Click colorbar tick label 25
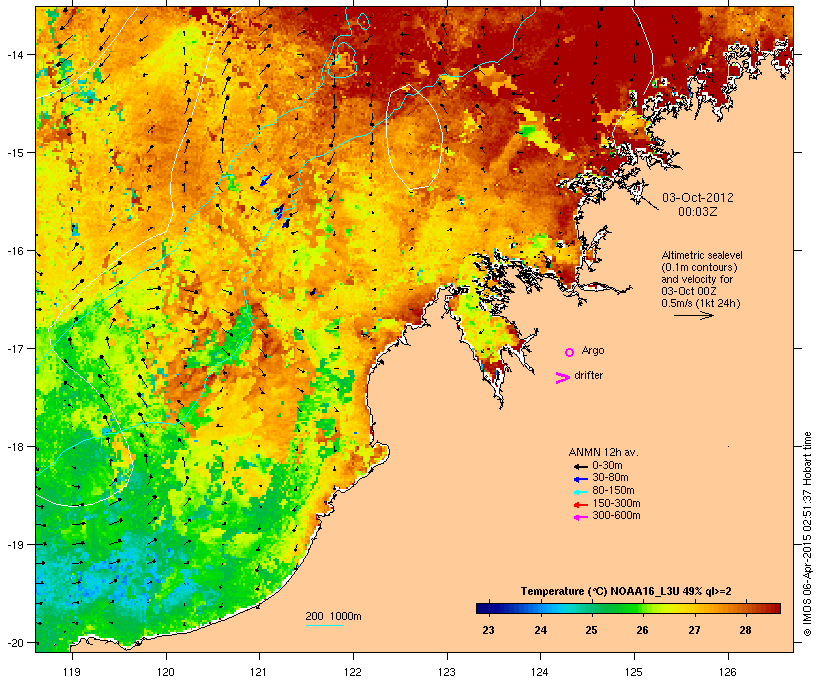Screen dimensions: 820x680 tap(591, 630)
